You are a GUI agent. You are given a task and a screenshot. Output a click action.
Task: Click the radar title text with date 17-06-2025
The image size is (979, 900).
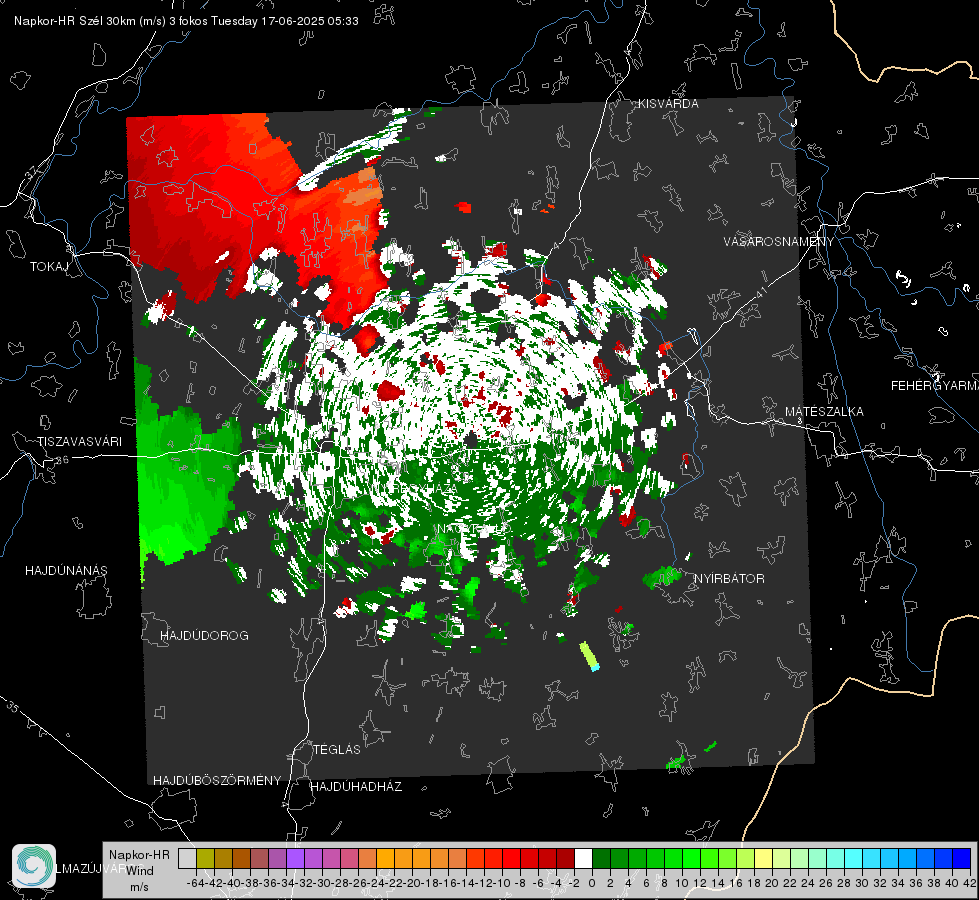click(x=186, y=21)
